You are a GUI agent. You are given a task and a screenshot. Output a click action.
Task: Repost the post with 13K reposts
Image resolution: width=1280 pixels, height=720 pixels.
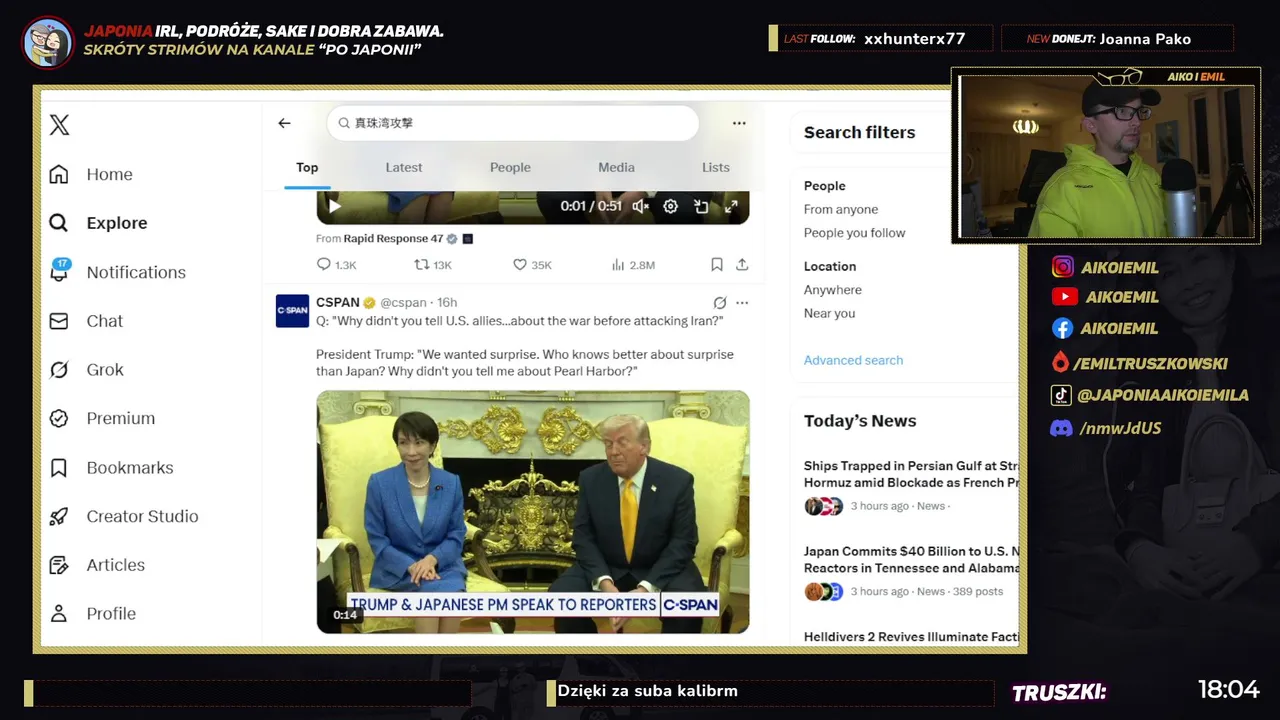coord(433,265)
